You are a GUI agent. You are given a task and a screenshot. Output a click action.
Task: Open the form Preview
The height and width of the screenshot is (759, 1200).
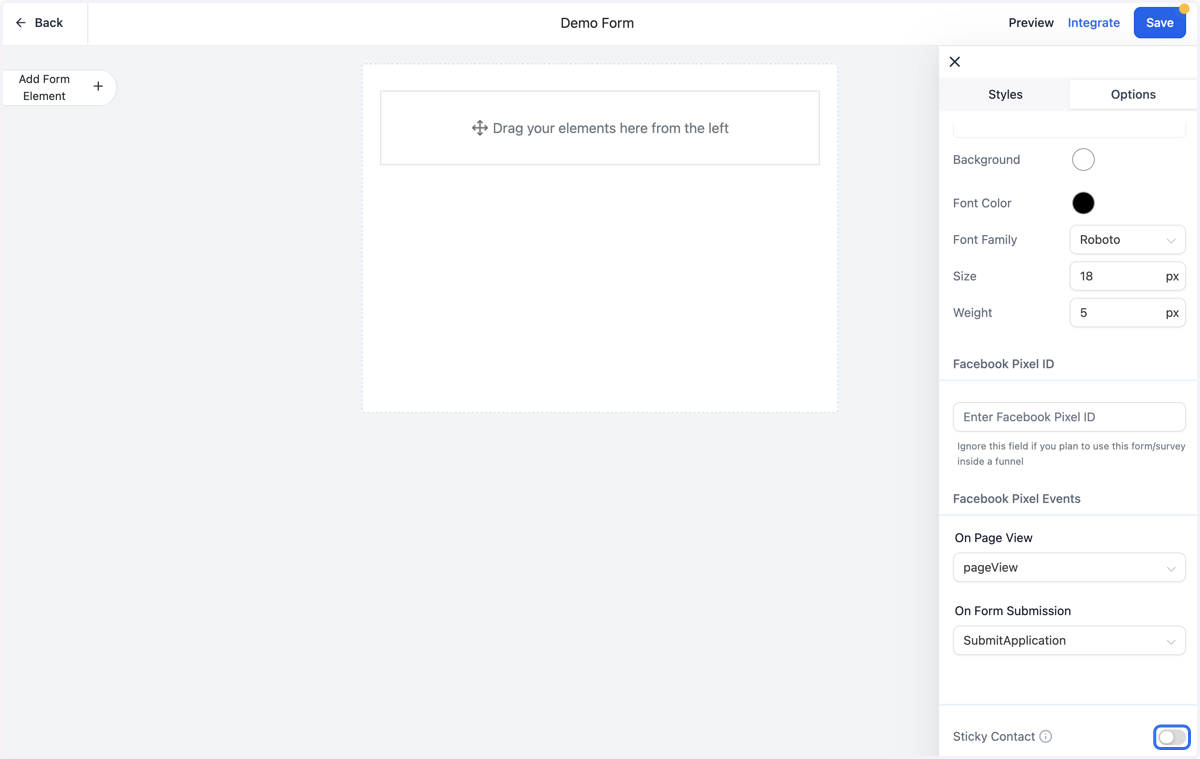coord(1031,23)
